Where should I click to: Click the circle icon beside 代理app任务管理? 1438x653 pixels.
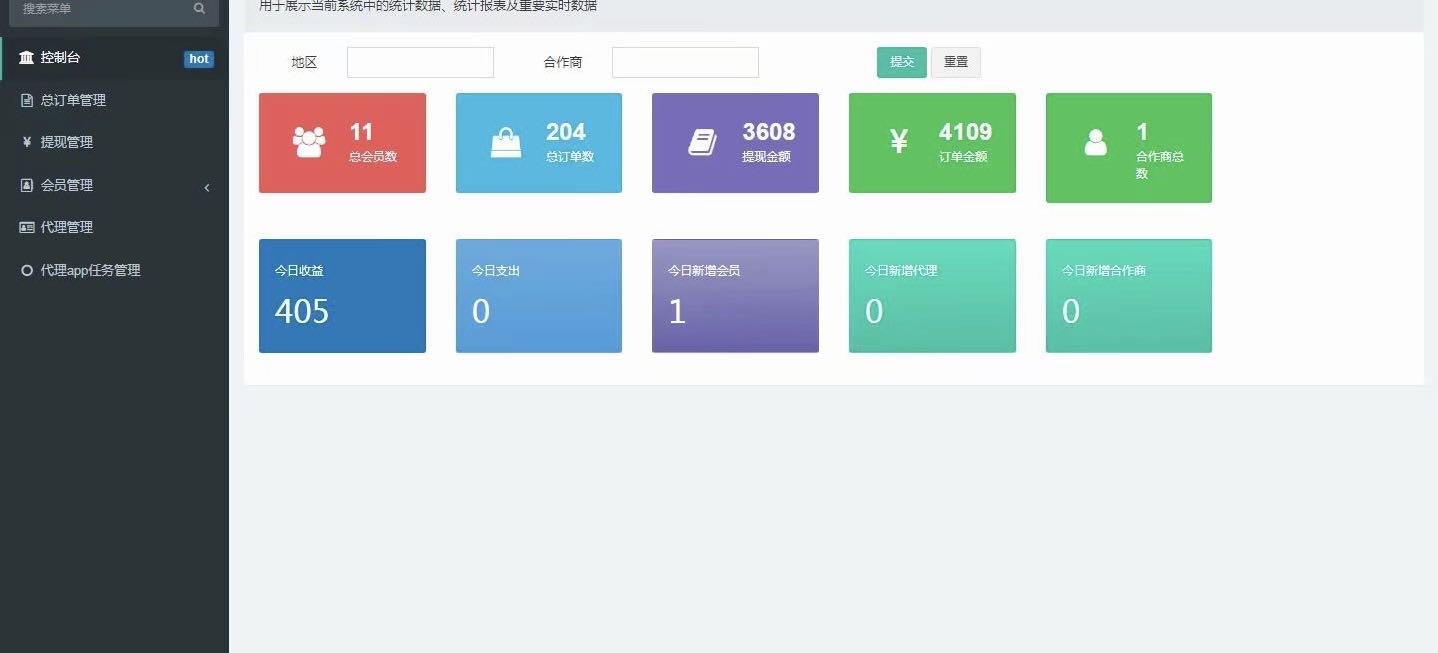click(27, 270)
